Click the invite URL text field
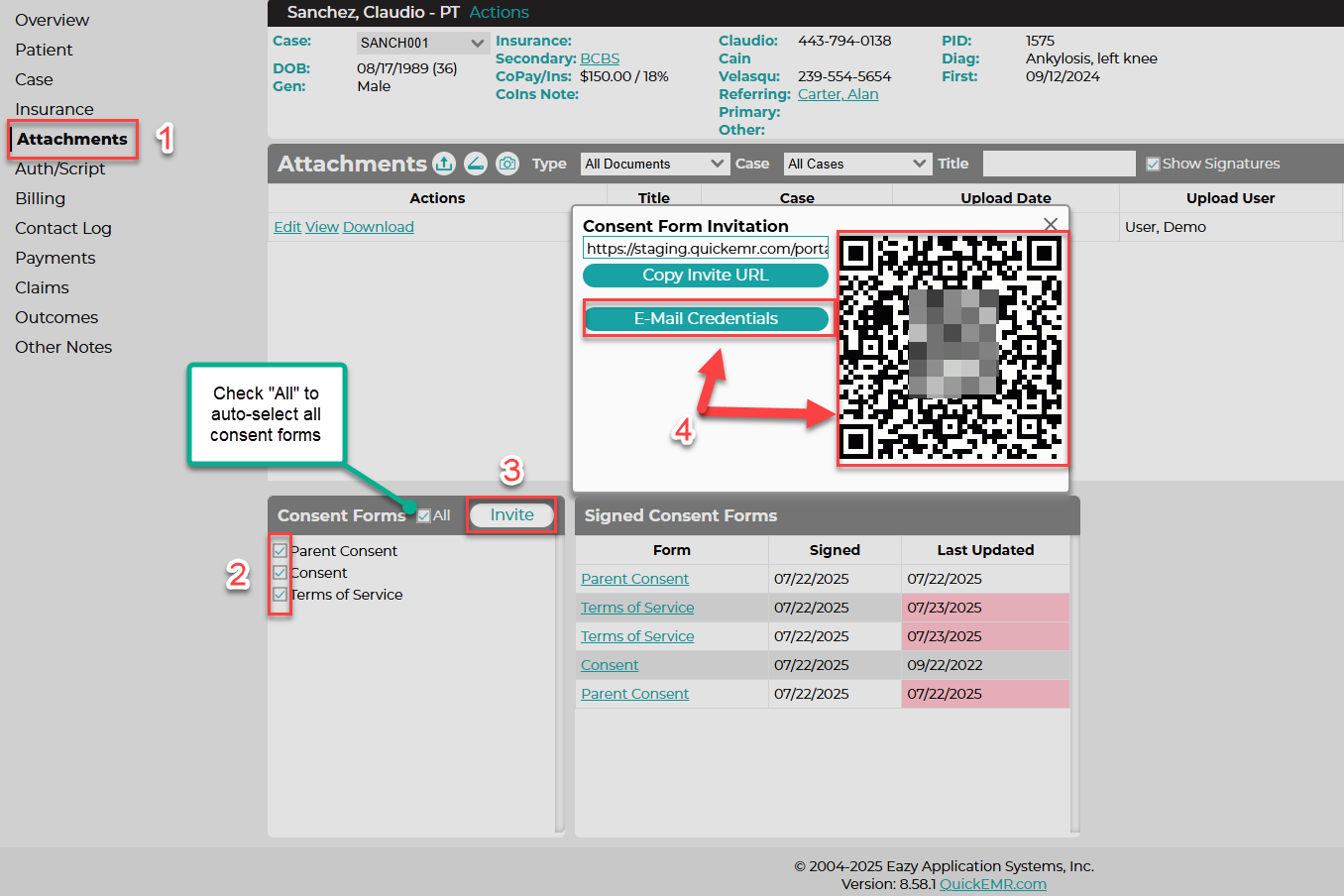Viewport: 1344px width, 896px height. [706, 249]
